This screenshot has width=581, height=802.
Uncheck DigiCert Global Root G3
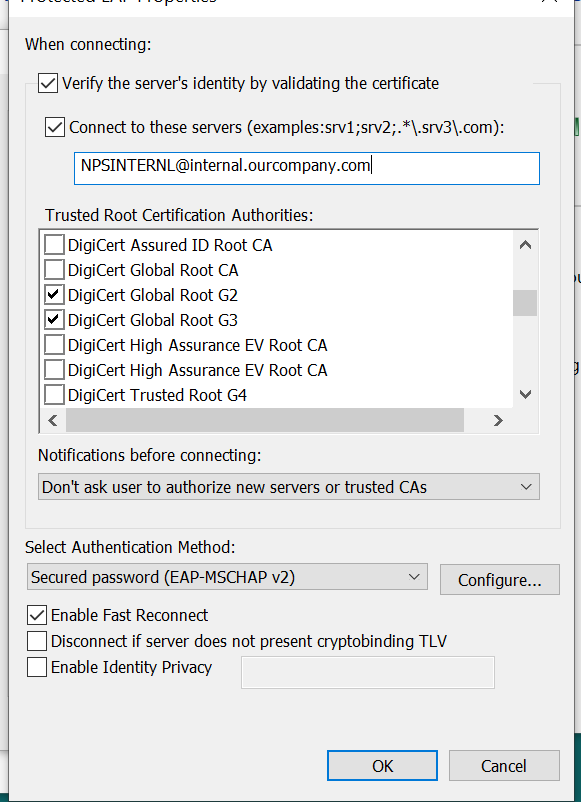(54, 319)
